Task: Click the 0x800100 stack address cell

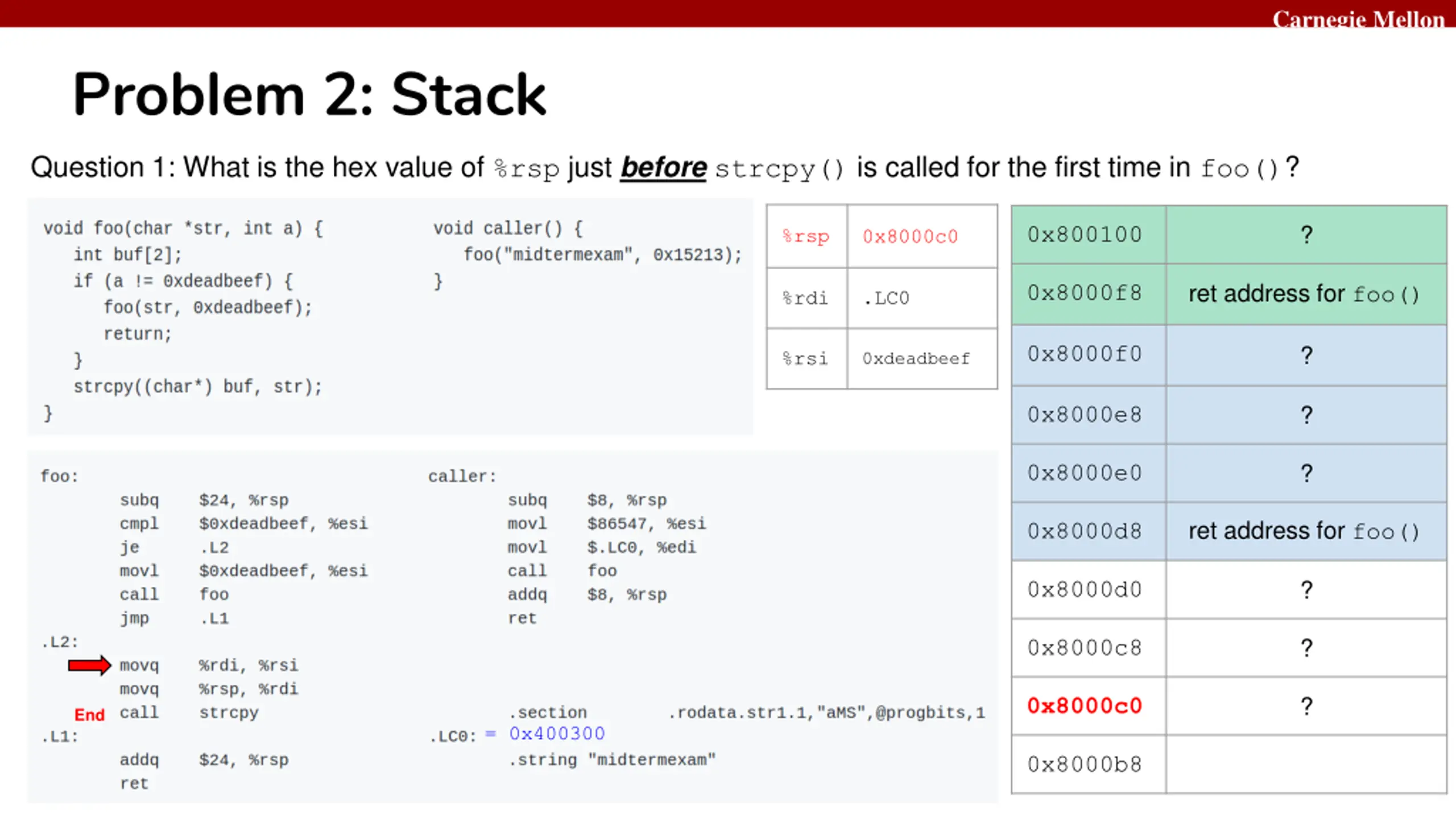Action: pos(1089,234)
